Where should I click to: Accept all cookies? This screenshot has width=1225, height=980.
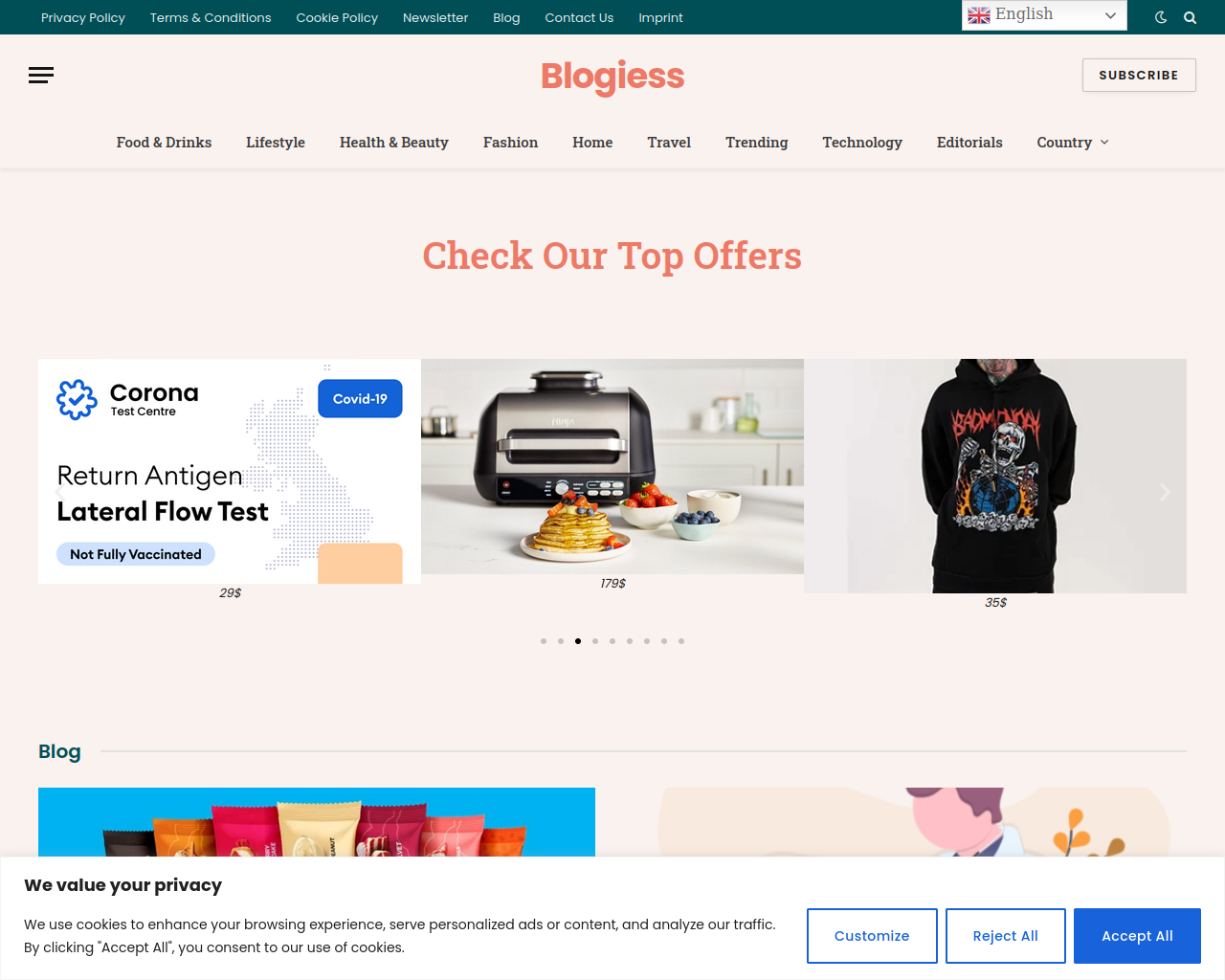pyautogui.click(x=1137, y=936)
